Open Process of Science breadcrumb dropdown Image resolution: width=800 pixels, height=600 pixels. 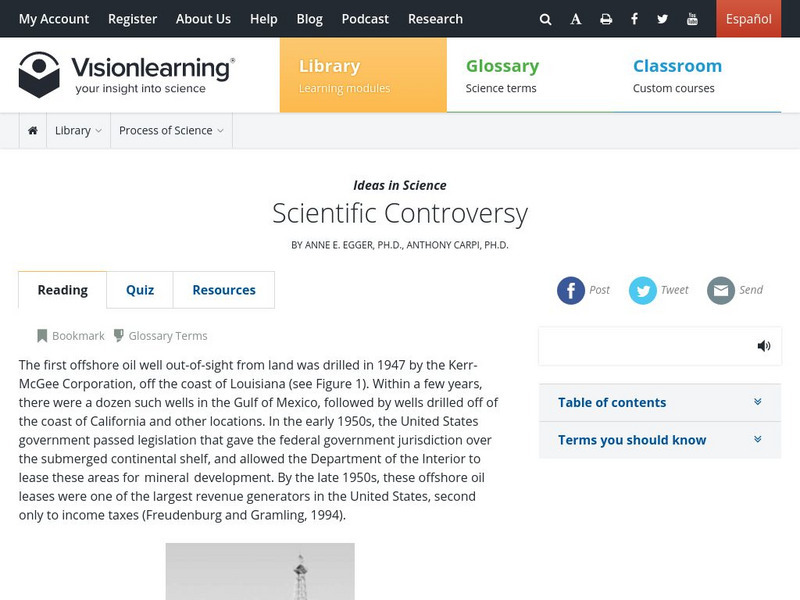tap(171, 130)
